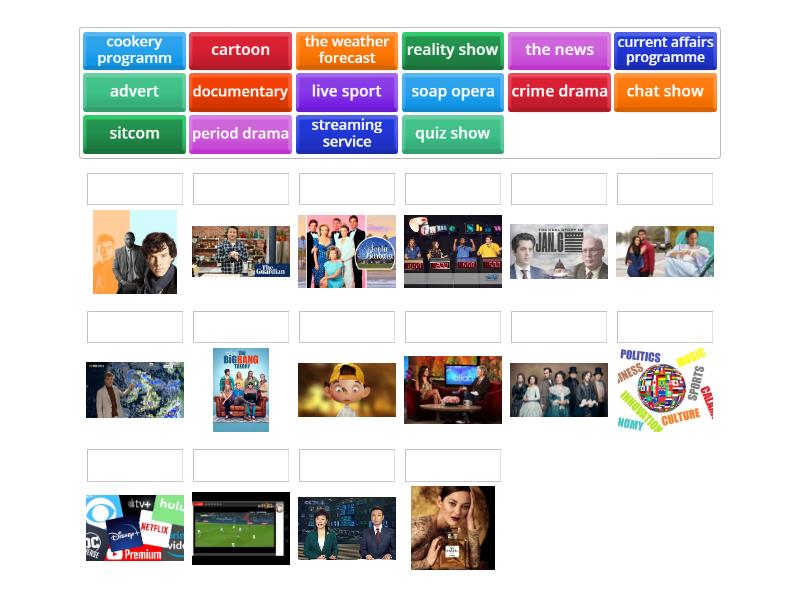The image size is (800, 600).
Task: Click the red 'cartoon' tile
Action: tap(240, 50)
